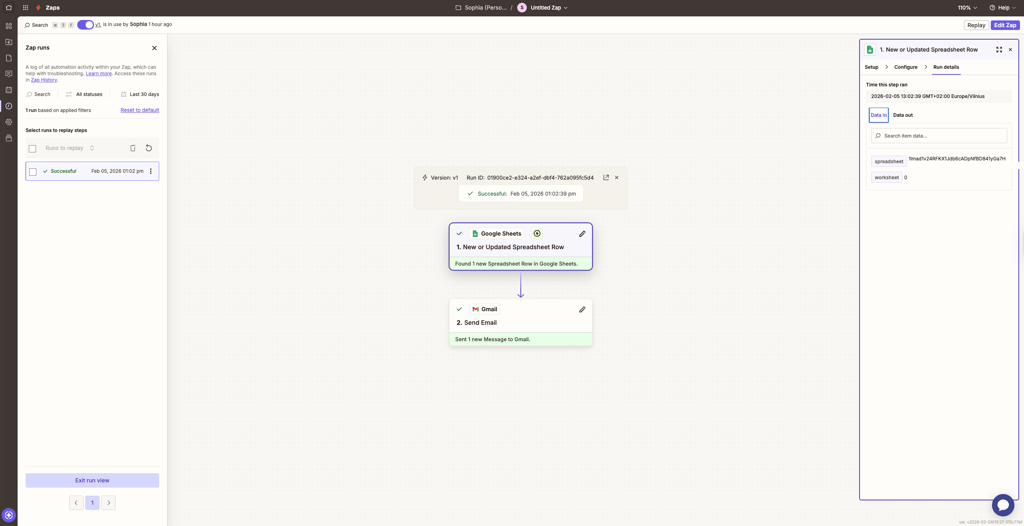
Task: Click the v1 version link
Action: click(x=98, y=24)
